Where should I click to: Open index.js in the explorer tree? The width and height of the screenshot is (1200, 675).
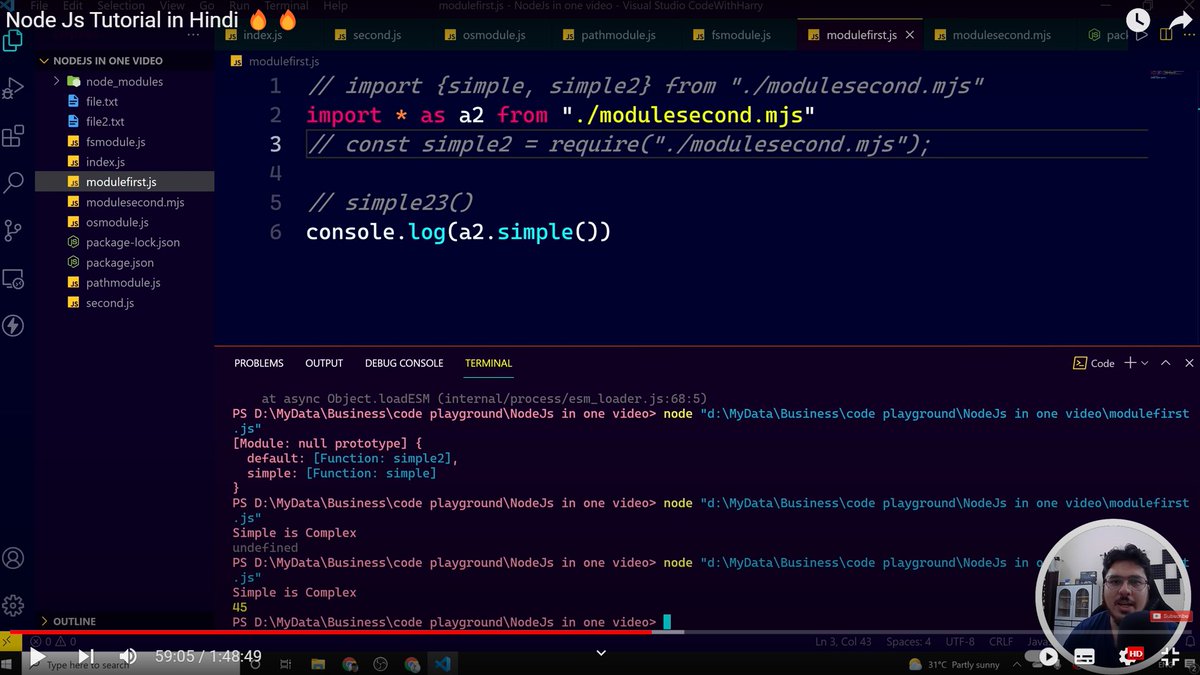click(x=123, y=161)
